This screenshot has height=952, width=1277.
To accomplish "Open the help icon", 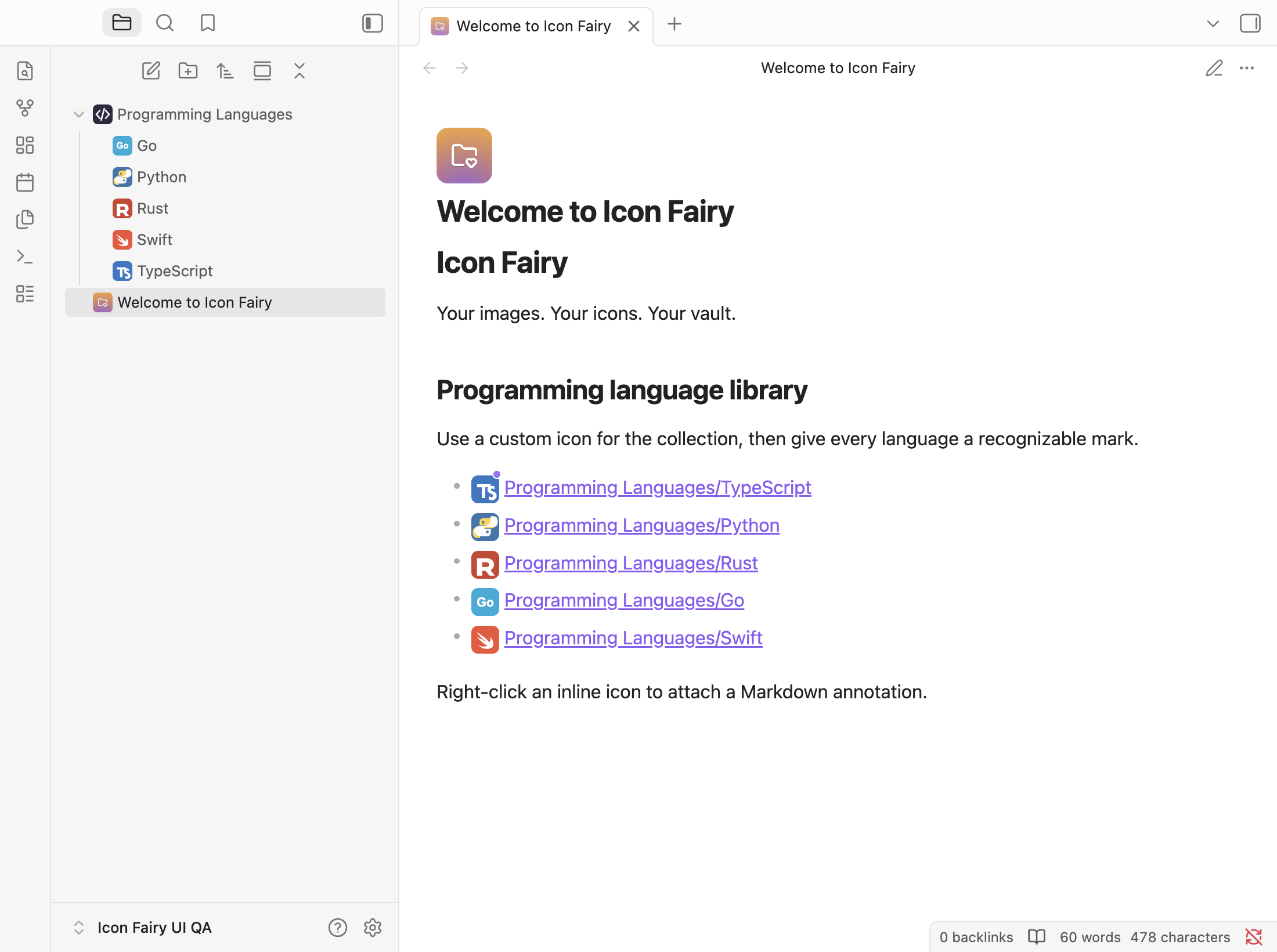I will pos(338,928).
